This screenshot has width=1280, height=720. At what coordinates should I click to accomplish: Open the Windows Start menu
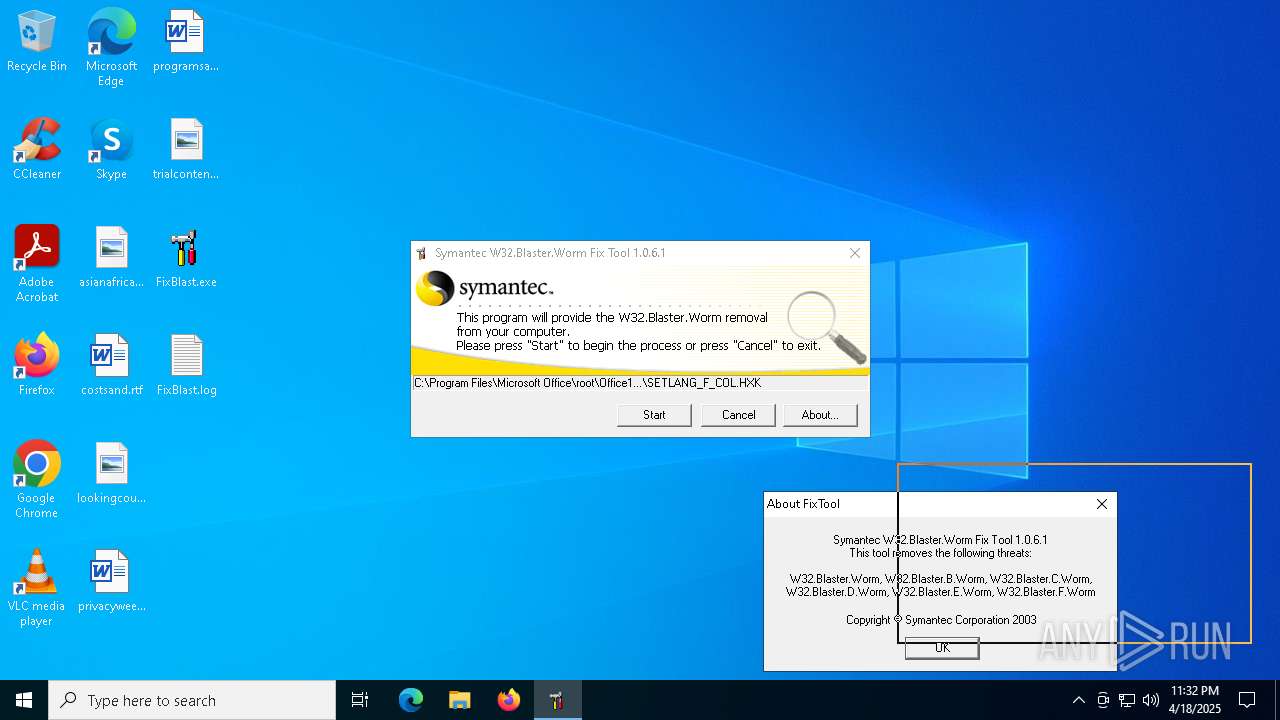coord(24,700)
